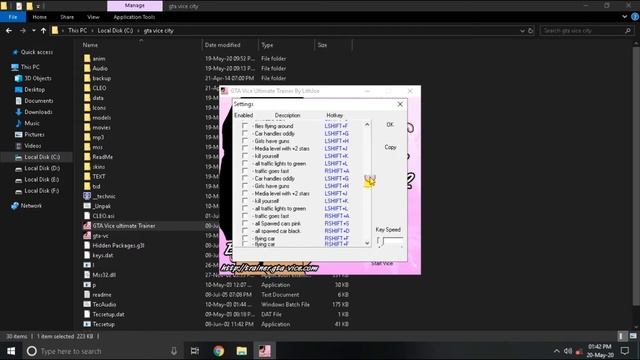Switch to large icons view in status bar

[633, 336]
